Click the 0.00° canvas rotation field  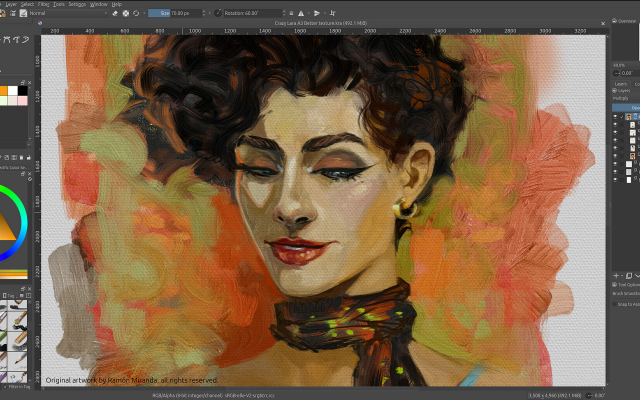point(630,73)
